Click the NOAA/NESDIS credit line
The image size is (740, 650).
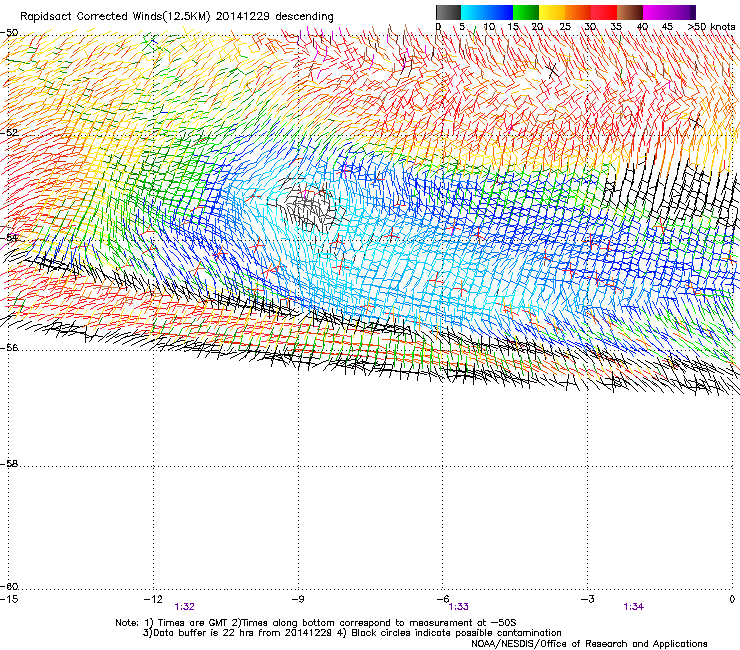(589, 644)
